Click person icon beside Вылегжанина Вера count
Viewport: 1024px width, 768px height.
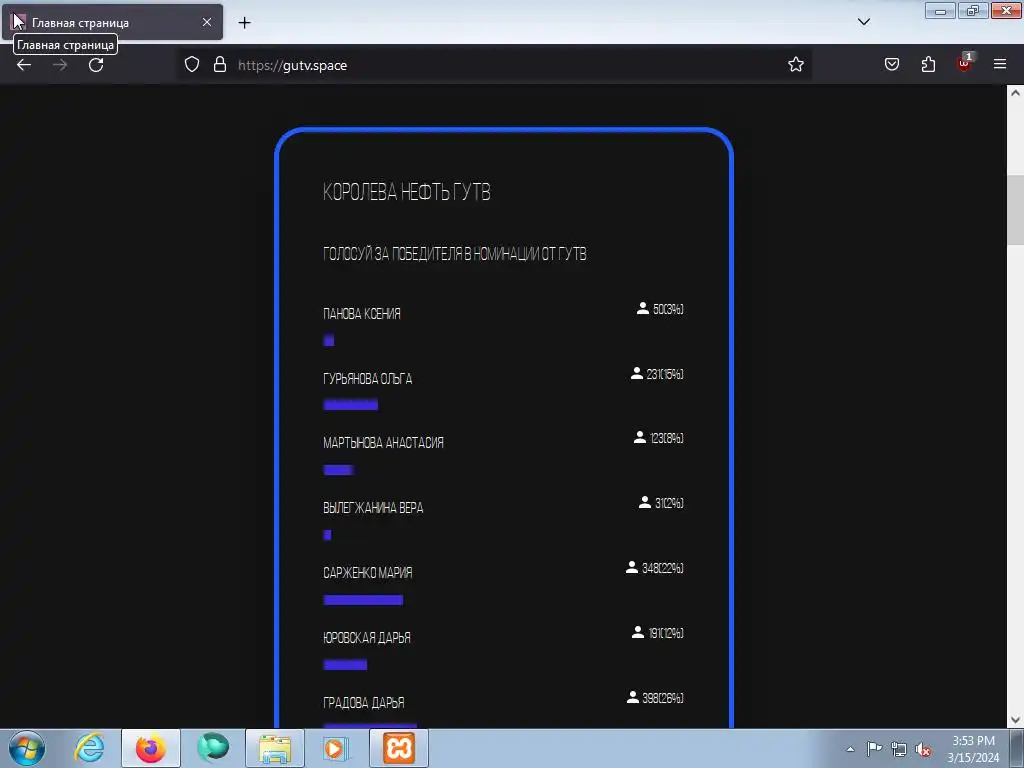click(645, 502)
